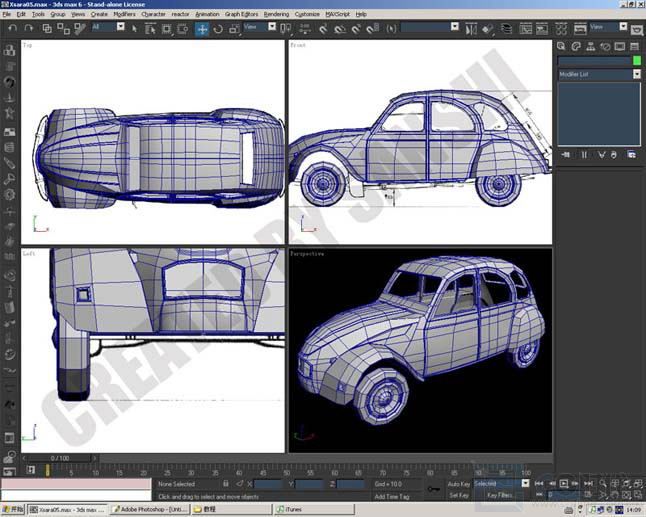This screenshot has height=517, width=646.
Task: Expand the Modifier List dropdown
Action: (637, 74)
